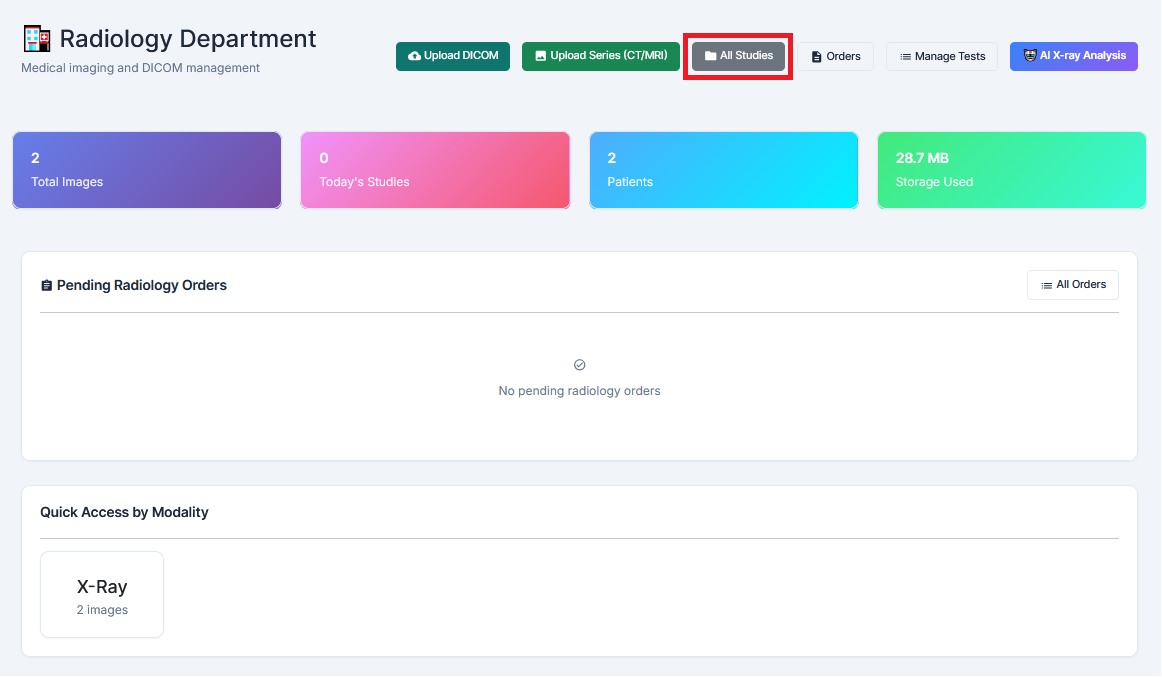Click the image icon on Upload Series
Screen dimensions: 1162x677
tap(540, 56)
